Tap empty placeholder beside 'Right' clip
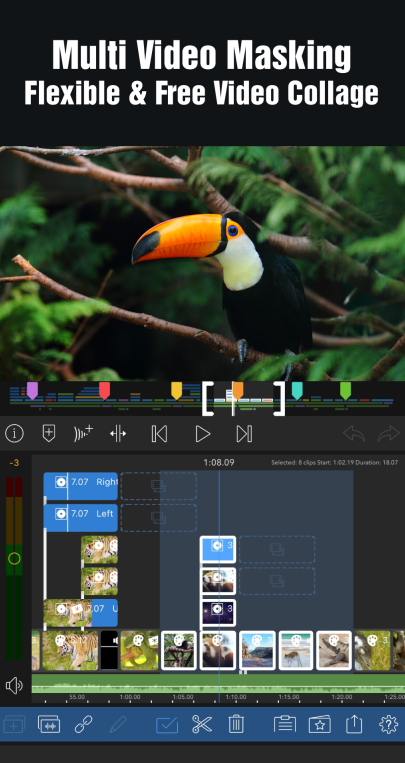 click(x=159, y=486)
